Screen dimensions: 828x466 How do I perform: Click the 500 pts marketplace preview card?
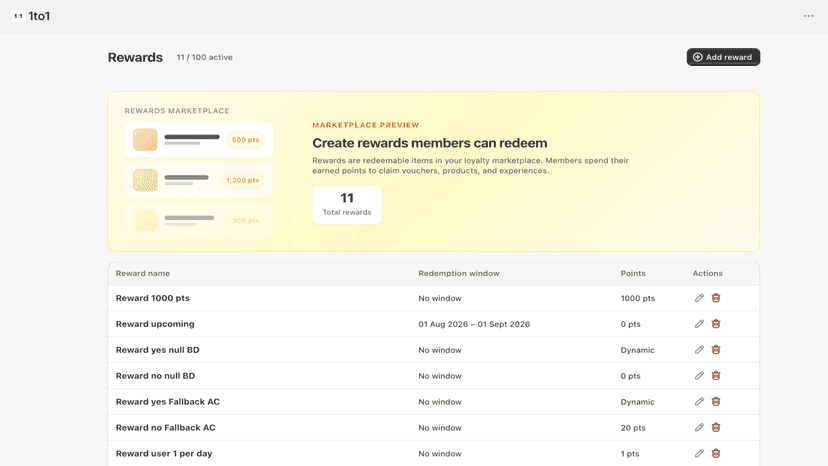coord(199,139)
